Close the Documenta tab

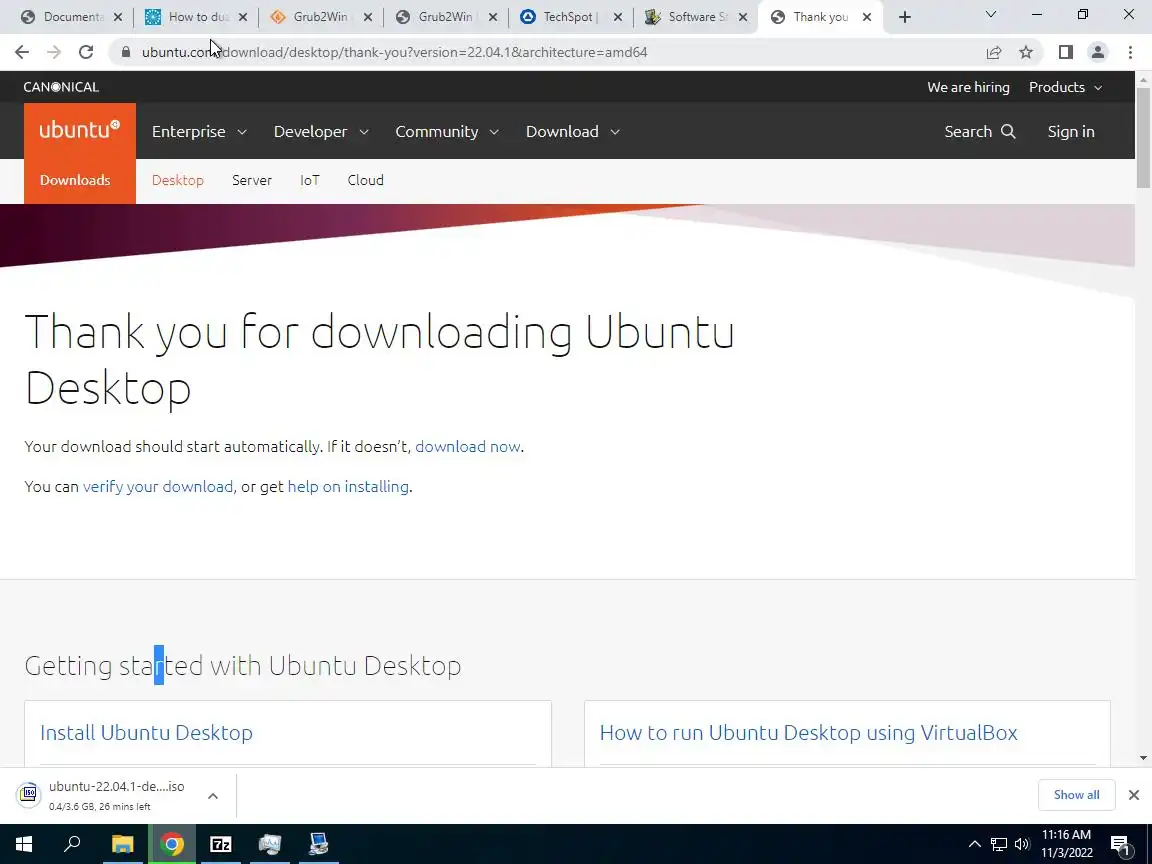118,17
